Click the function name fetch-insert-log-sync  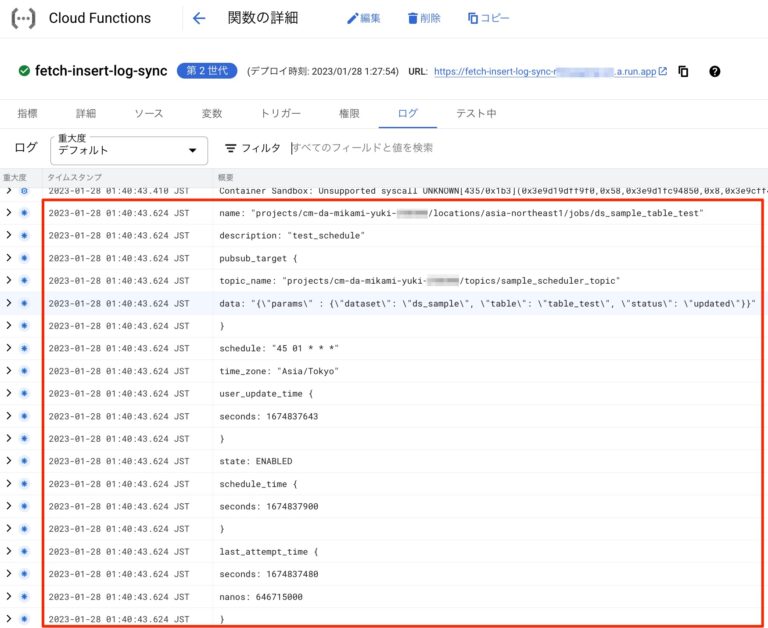point(101,71)
